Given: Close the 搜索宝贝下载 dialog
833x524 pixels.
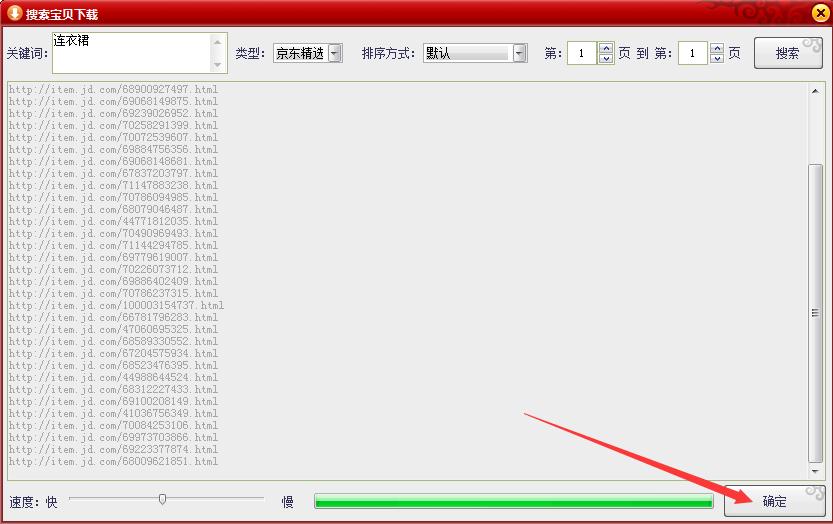Looking at the screenshot, I should [821, 13].
